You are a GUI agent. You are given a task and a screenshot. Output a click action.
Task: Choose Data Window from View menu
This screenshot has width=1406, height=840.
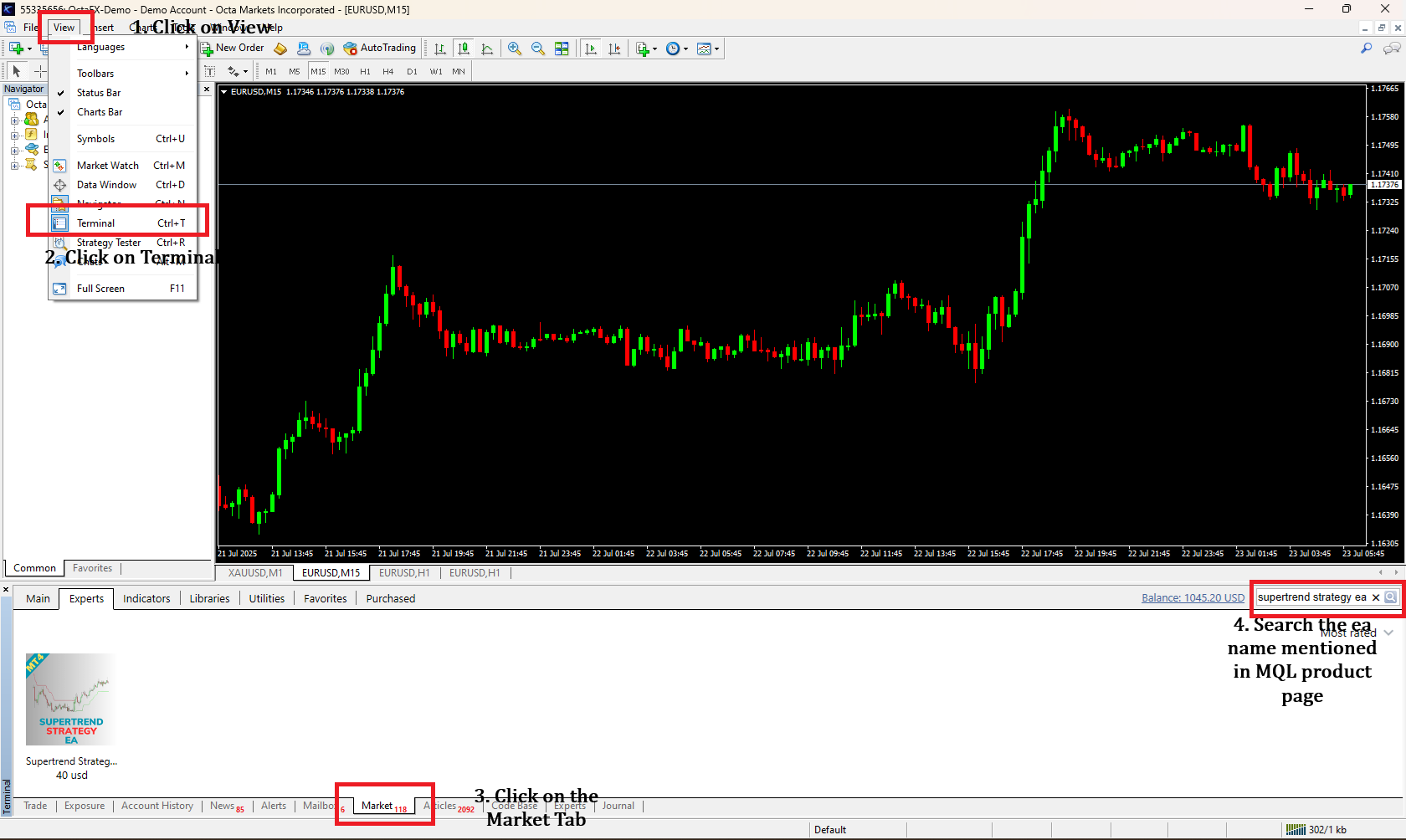pyautogui.click(x=123, y=185)
